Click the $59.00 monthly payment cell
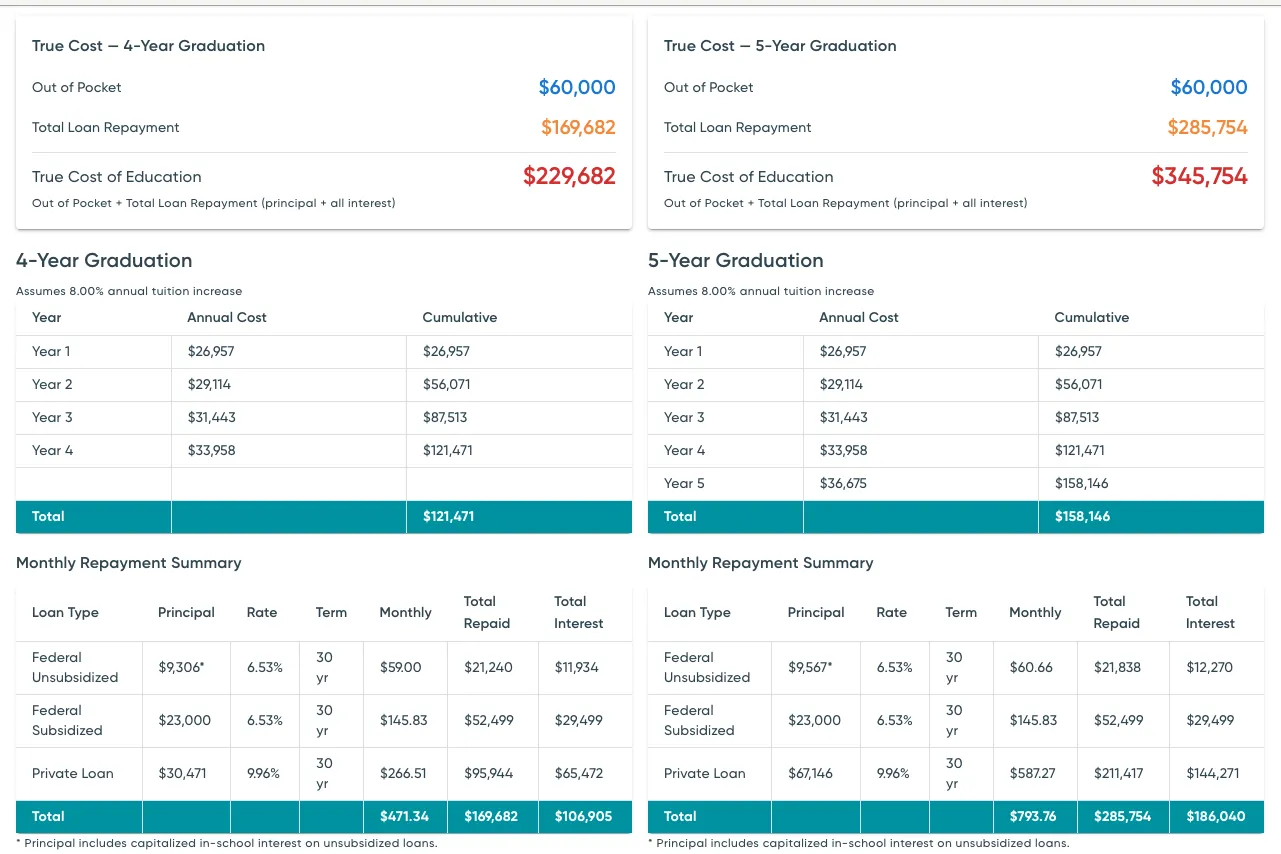 click(401, 668)
